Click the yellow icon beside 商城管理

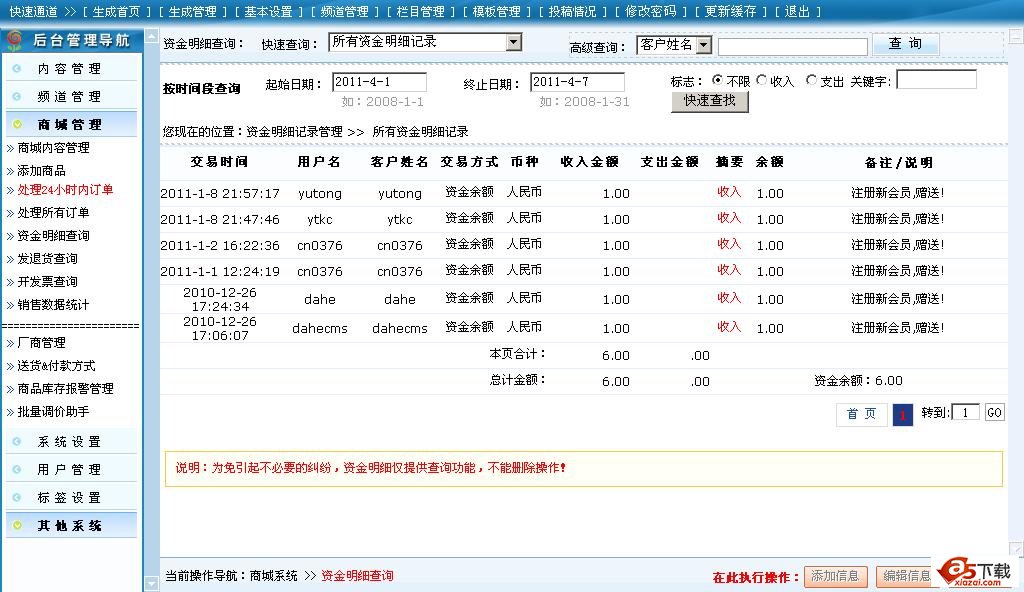click(17, 125)
